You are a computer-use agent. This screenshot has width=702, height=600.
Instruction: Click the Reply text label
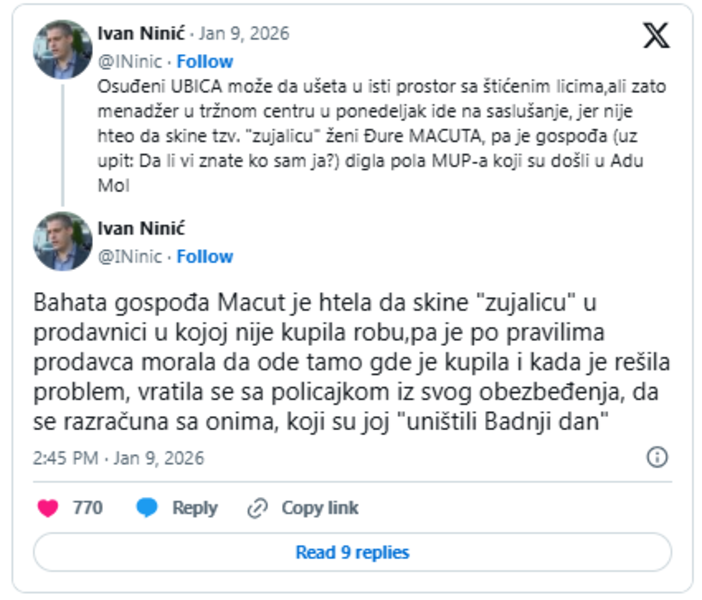coord(194,508)
